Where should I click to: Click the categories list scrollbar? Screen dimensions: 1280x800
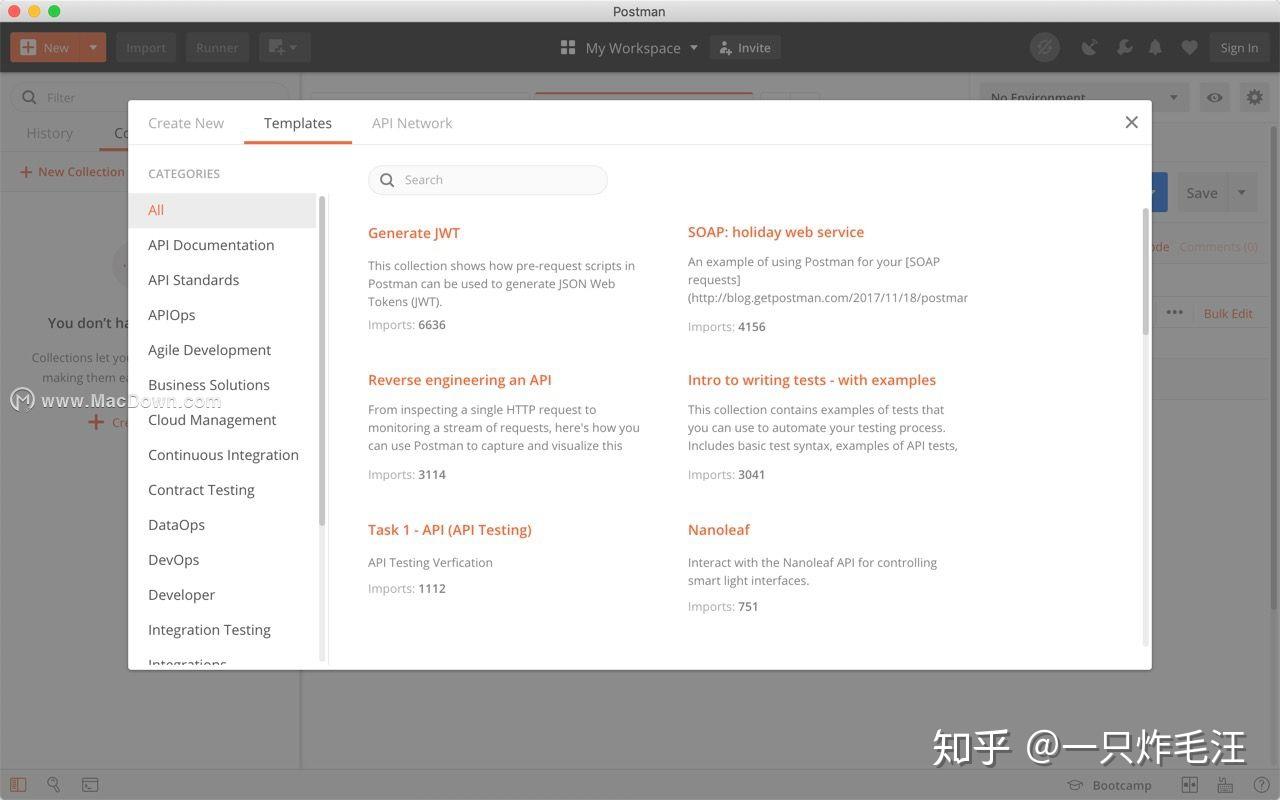(x=322, y=360)
